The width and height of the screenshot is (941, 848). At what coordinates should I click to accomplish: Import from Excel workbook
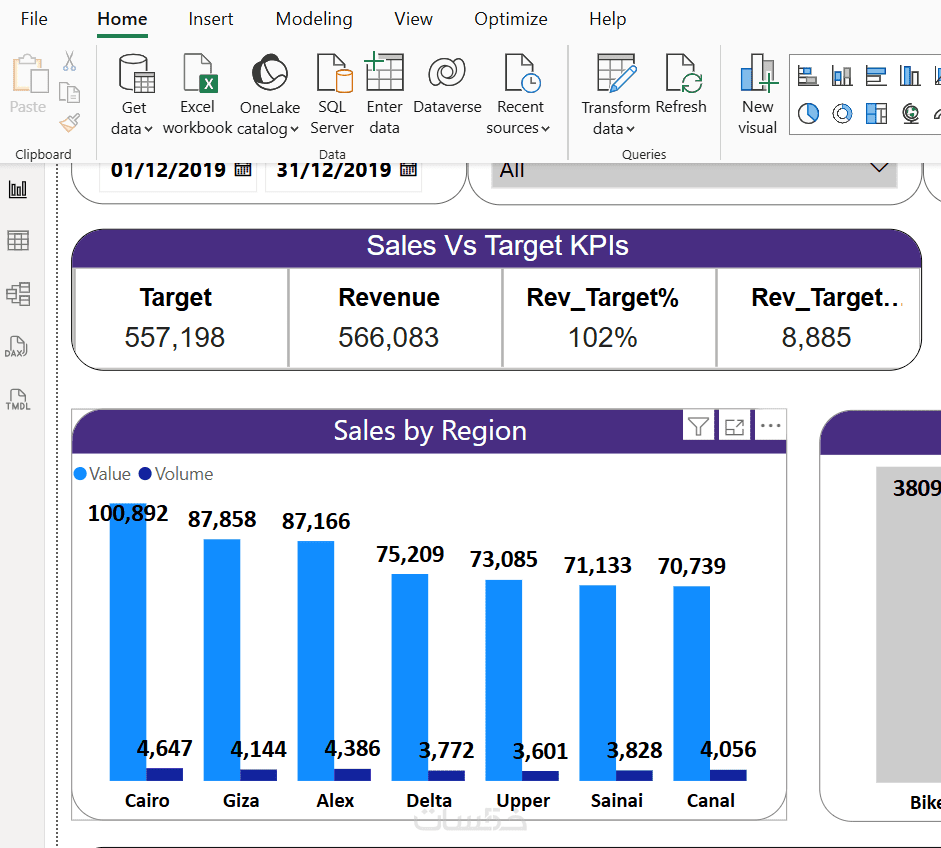197,95
